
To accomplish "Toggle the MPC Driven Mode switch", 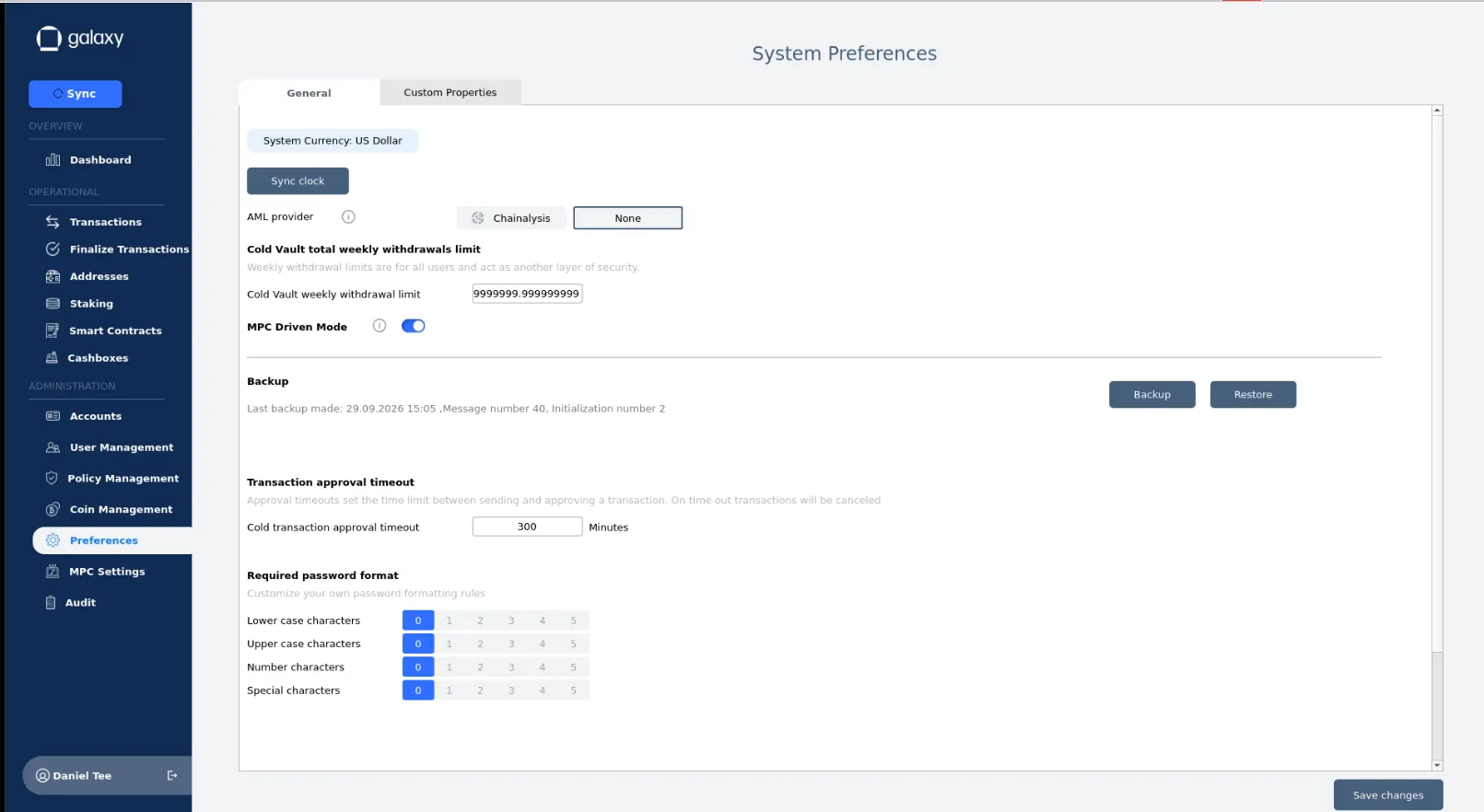I will tap(414, 326).
